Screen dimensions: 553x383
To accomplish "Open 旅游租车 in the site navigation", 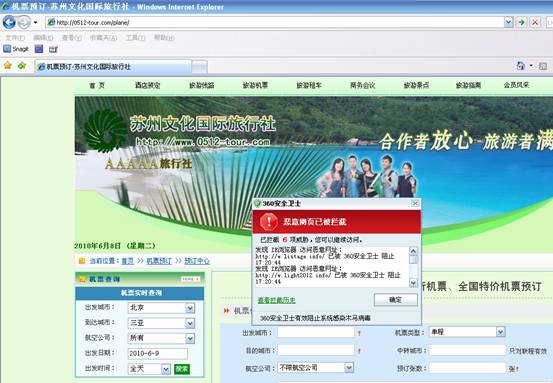I will [309, 85].
